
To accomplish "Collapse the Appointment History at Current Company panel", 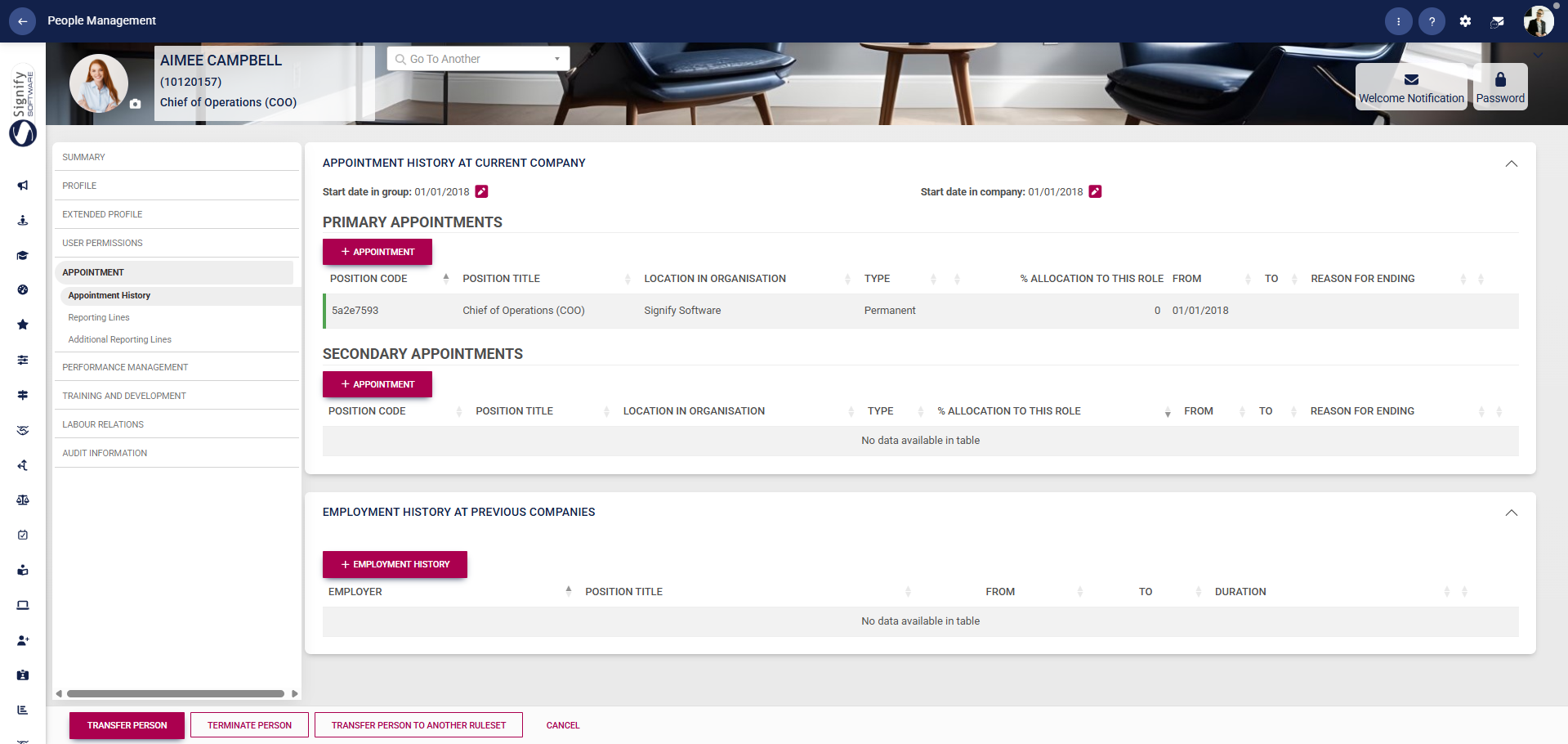I will 1510,164.
